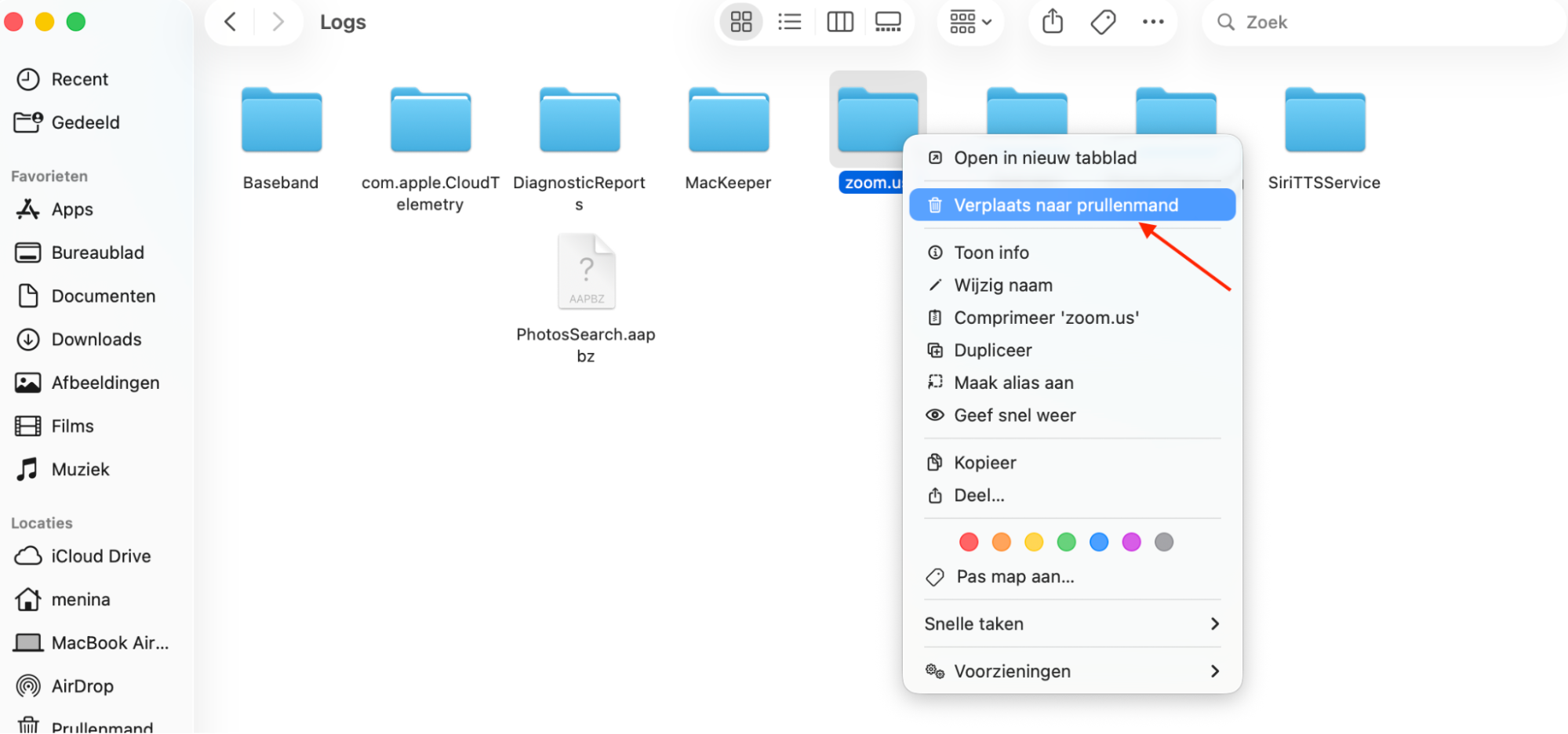Click 'Toon info' in the context menu
The width and height of the screenshot is (1568, 734).
[x=991, y=252]
